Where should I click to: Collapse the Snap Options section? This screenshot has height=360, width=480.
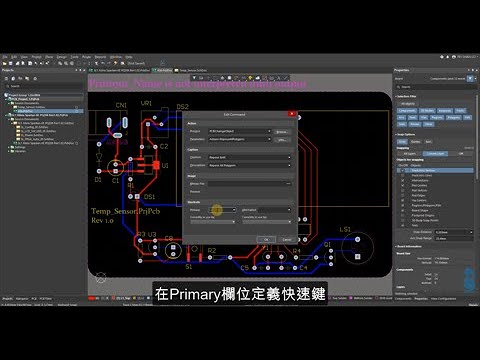[x=396, y=134]
